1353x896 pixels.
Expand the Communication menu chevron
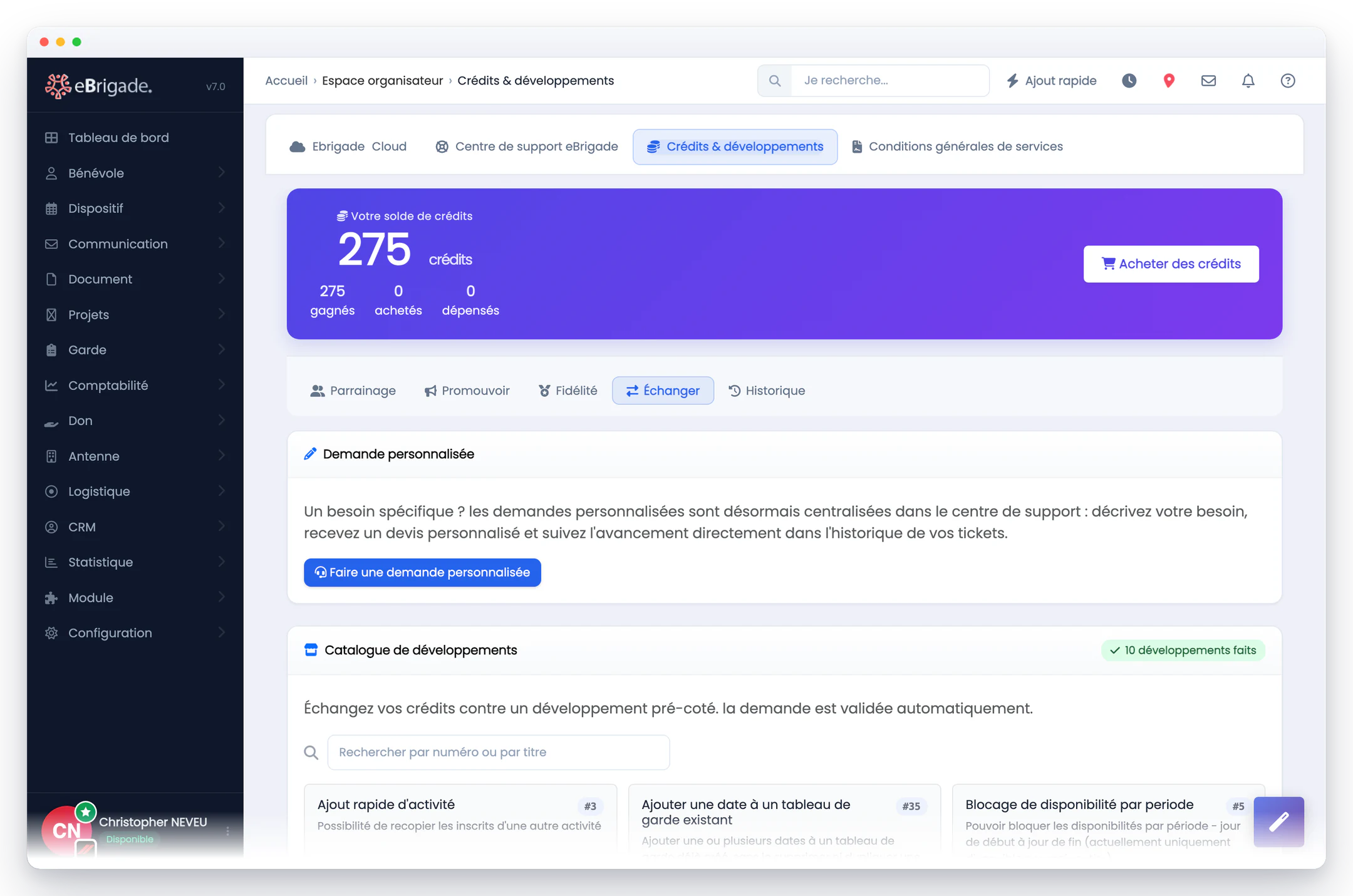(222, 244)
